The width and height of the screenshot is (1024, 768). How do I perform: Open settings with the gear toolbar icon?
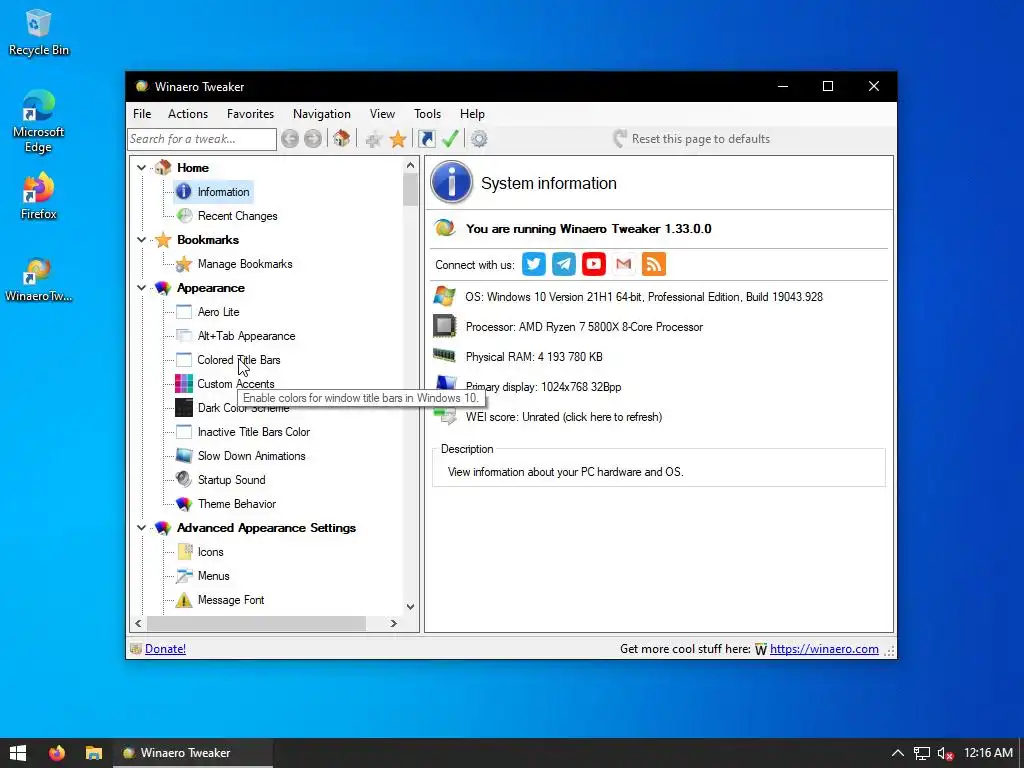tap(479, 138)
